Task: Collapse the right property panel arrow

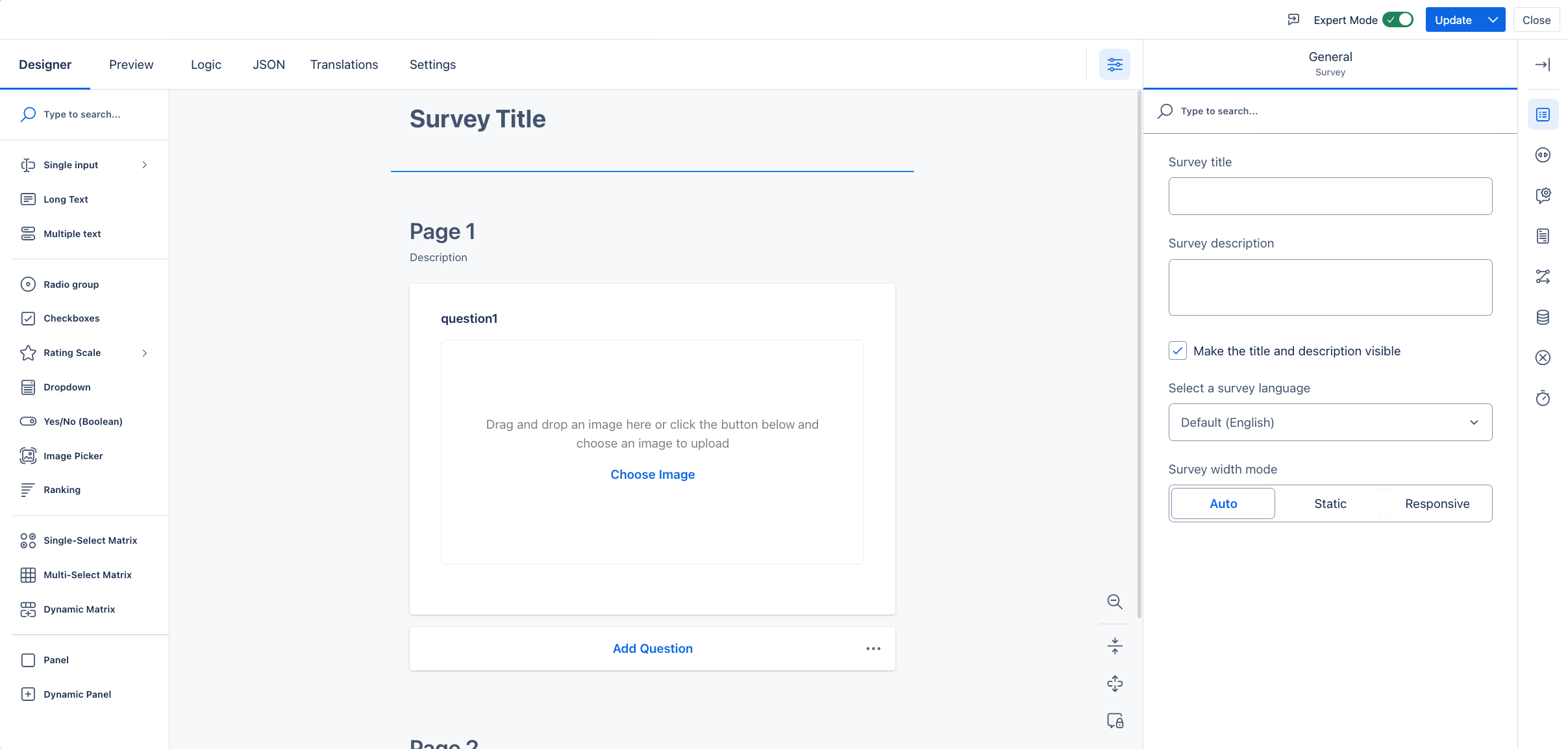Action: [1542, 64]
